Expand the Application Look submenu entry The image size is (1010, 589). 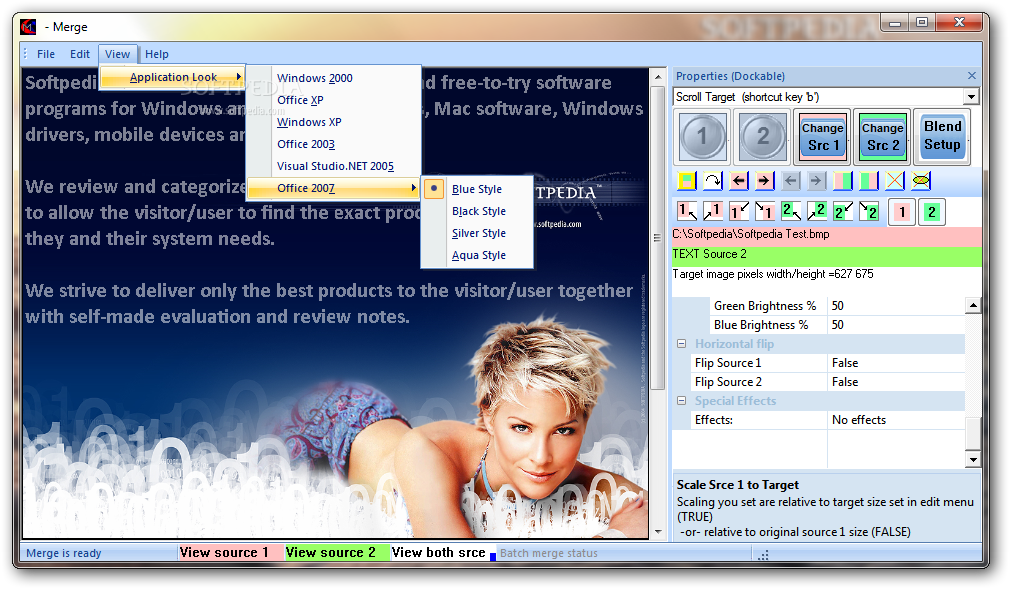[x=173, y=77]
